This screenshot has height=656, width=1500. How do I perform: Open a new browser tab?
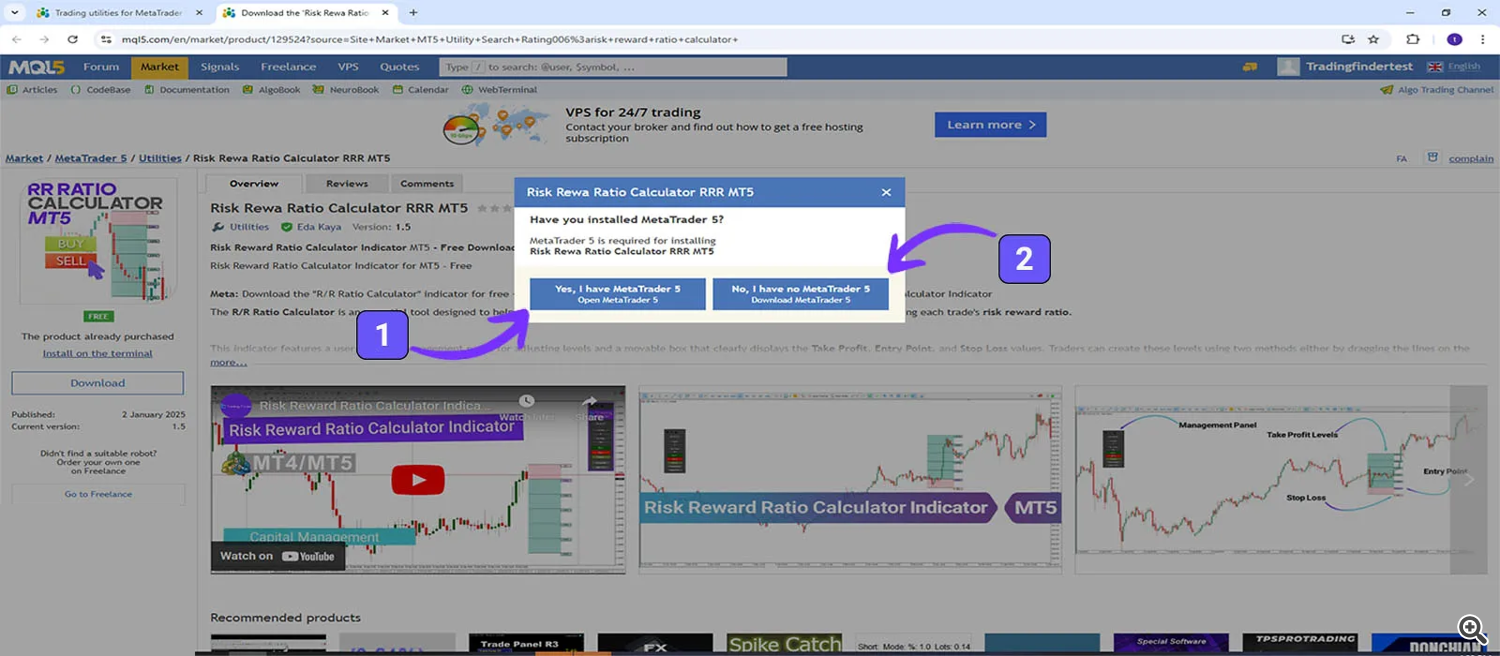coord(414,13)
